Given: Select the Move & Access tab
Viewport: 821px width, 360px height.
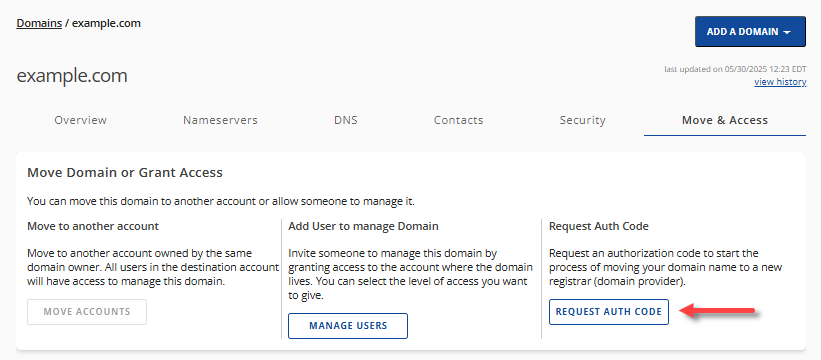Looking at the screenshot, I should coord(725,120).
